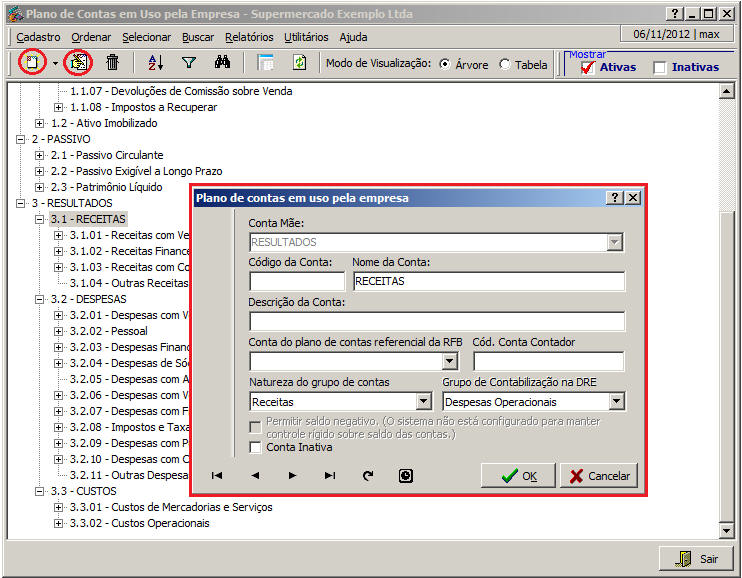Screen dimensions: 742x578
Task: Toggle the Ativas checkbox
Action: pos(588,68)
